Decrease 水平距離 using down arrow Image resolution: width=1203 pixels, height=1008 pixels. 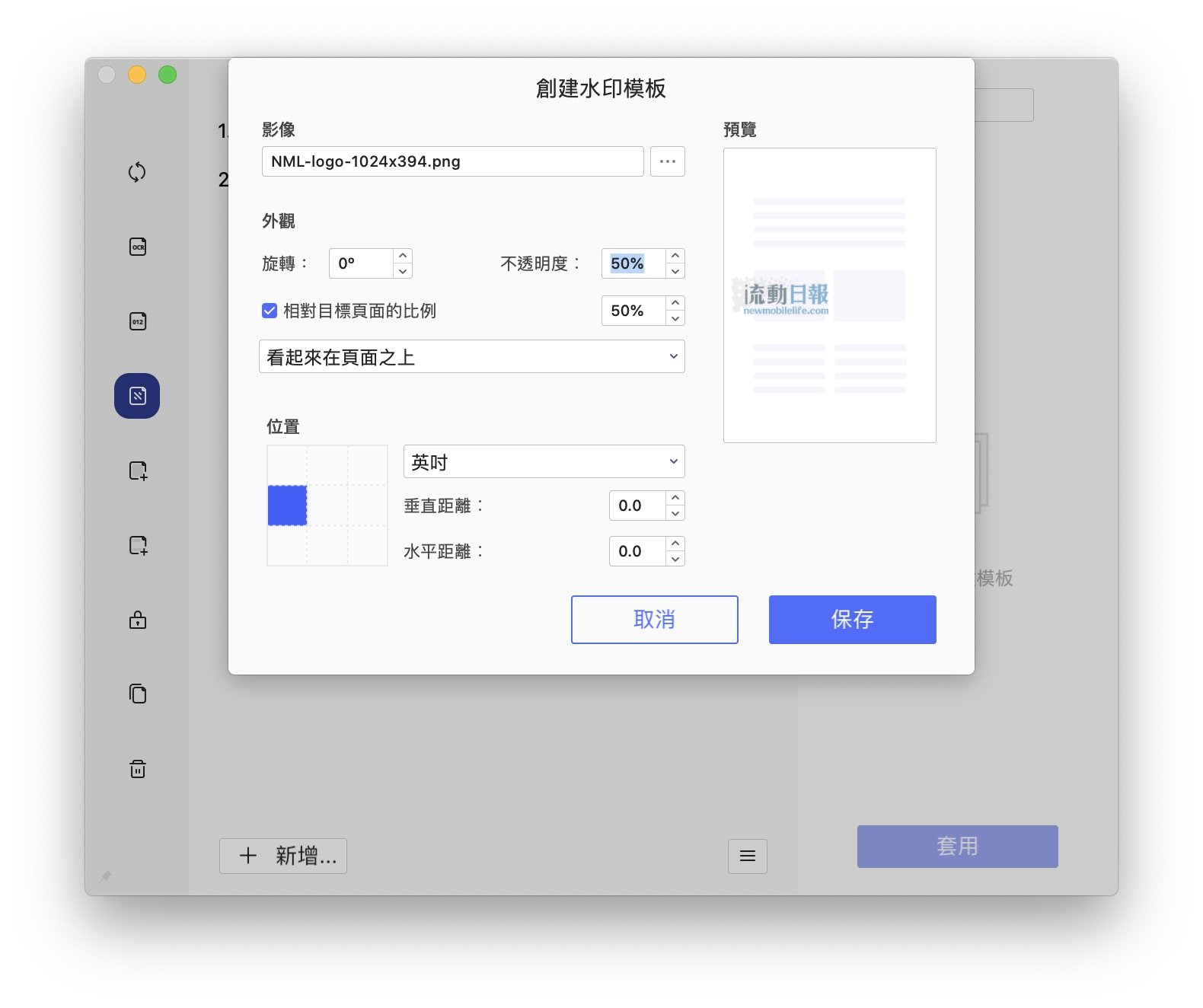tap(675, 559)
